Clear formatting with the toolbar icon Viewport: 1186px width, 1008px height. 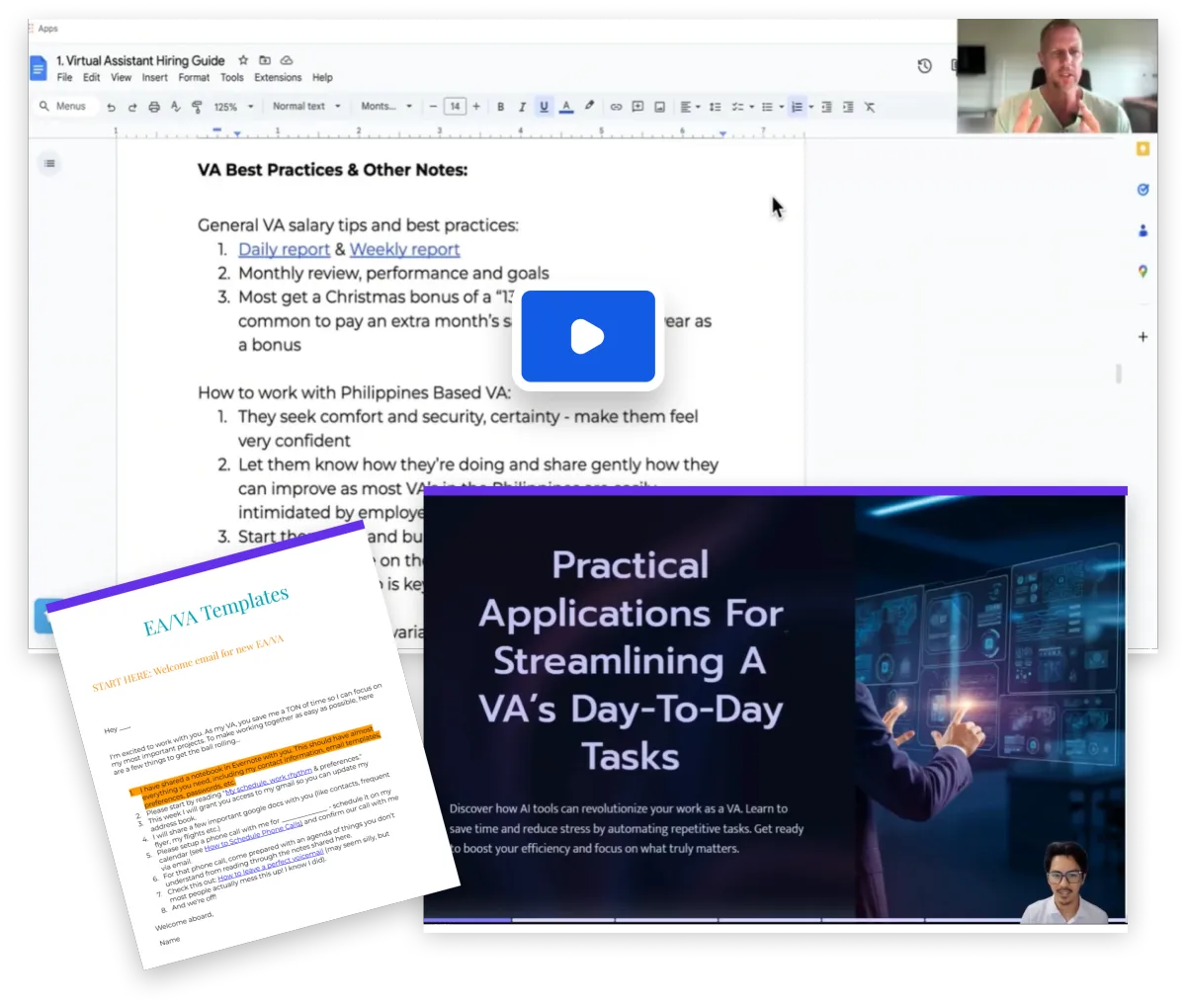tap(870, 107)
